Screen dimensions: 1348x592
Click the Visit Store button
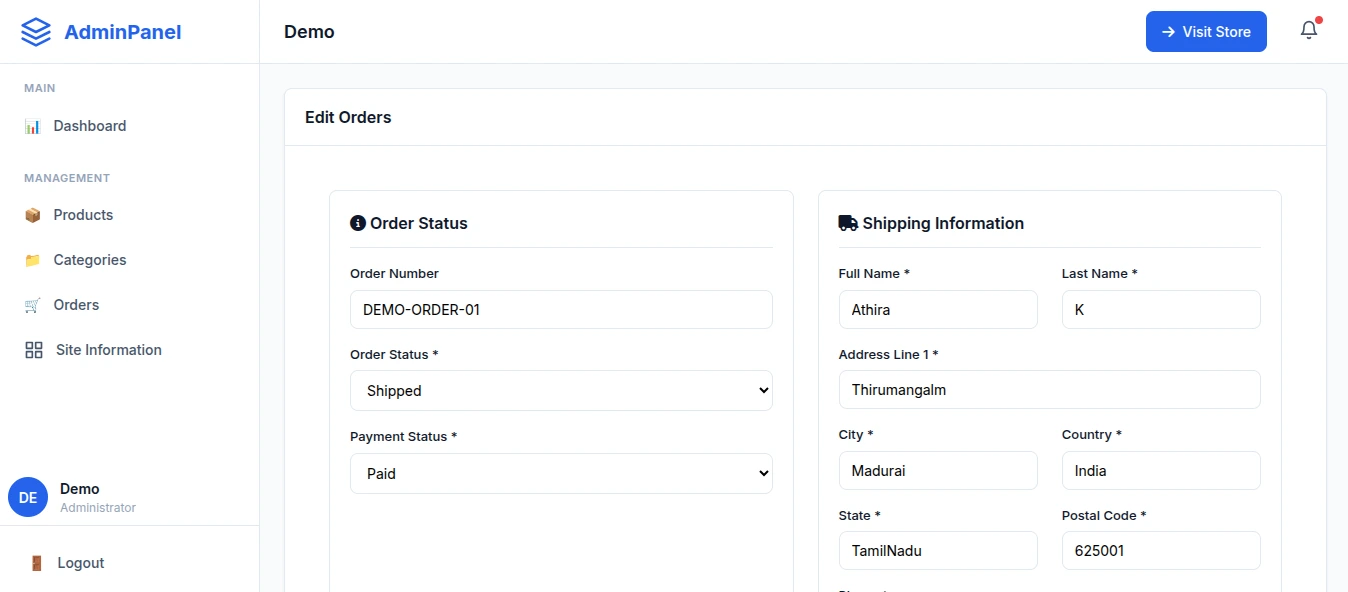click(x=1206, y=32)
